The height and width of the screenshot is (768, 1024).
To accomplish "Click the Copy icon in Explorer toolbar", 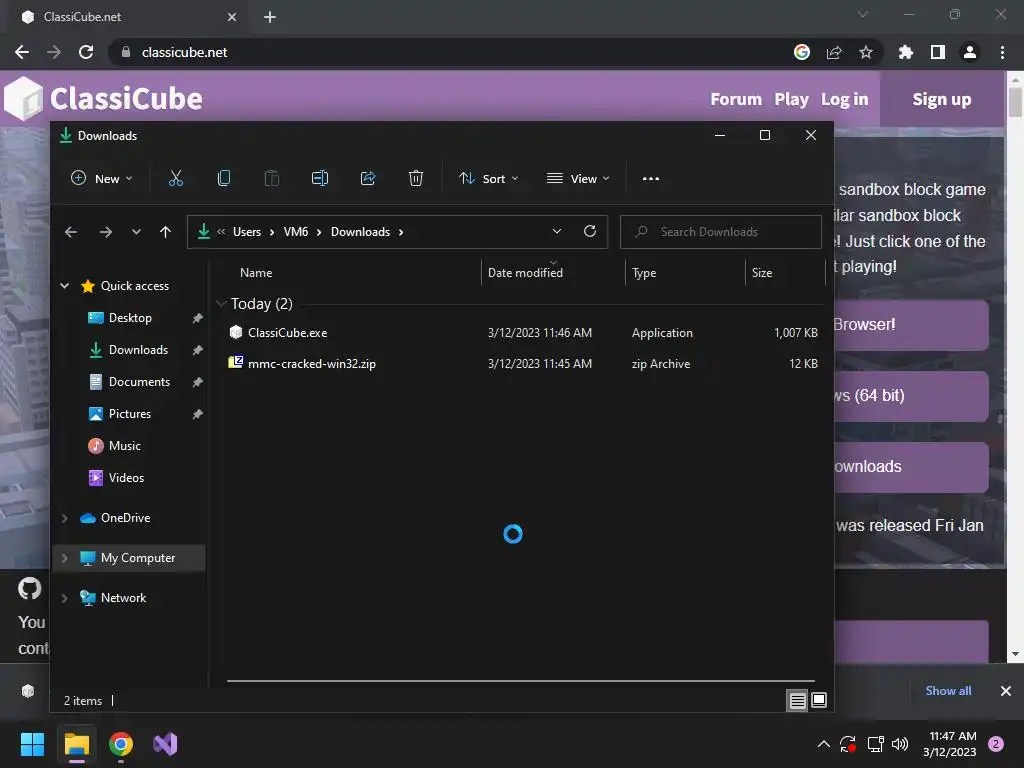I will click(223, 178).
